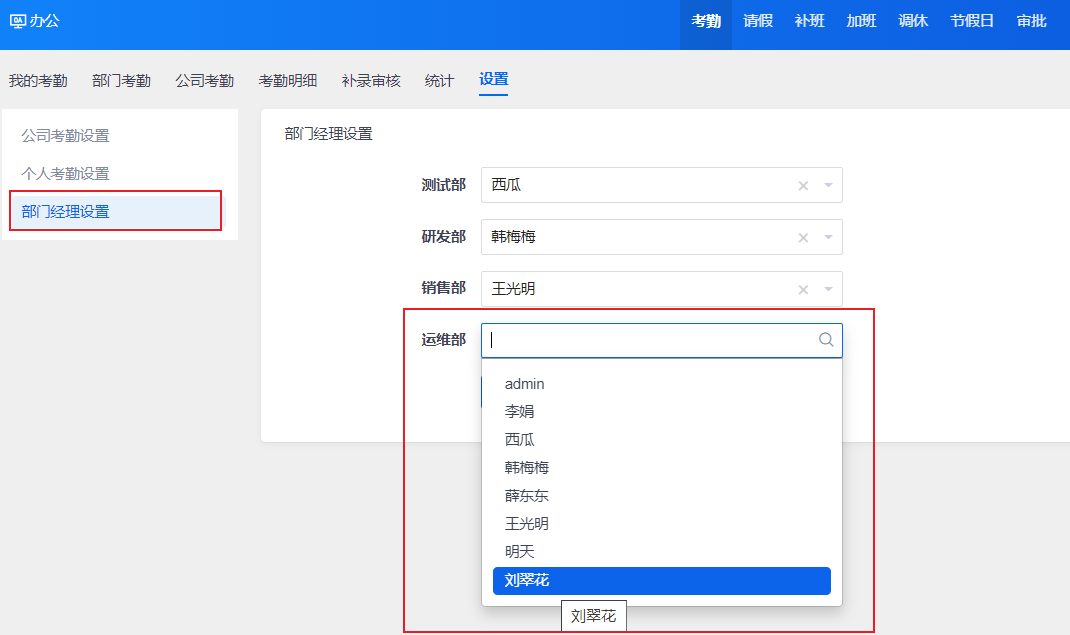This screenshot has height=635, width=1070.
Task: Expand the 研发部 dropdown arrow
Action: pyautogui.click(x=828, y=237)
